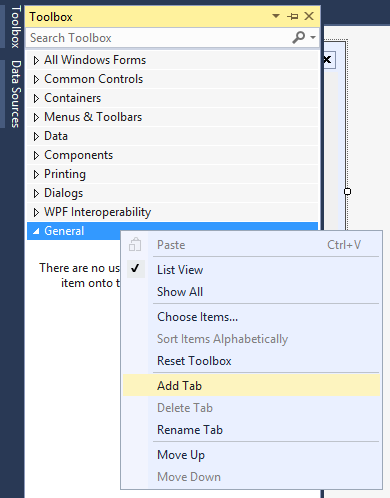This screenshot has height=498, width=390.
Task: Click the Toolbox search magnifier icon
Action: [x=298, y=37]
